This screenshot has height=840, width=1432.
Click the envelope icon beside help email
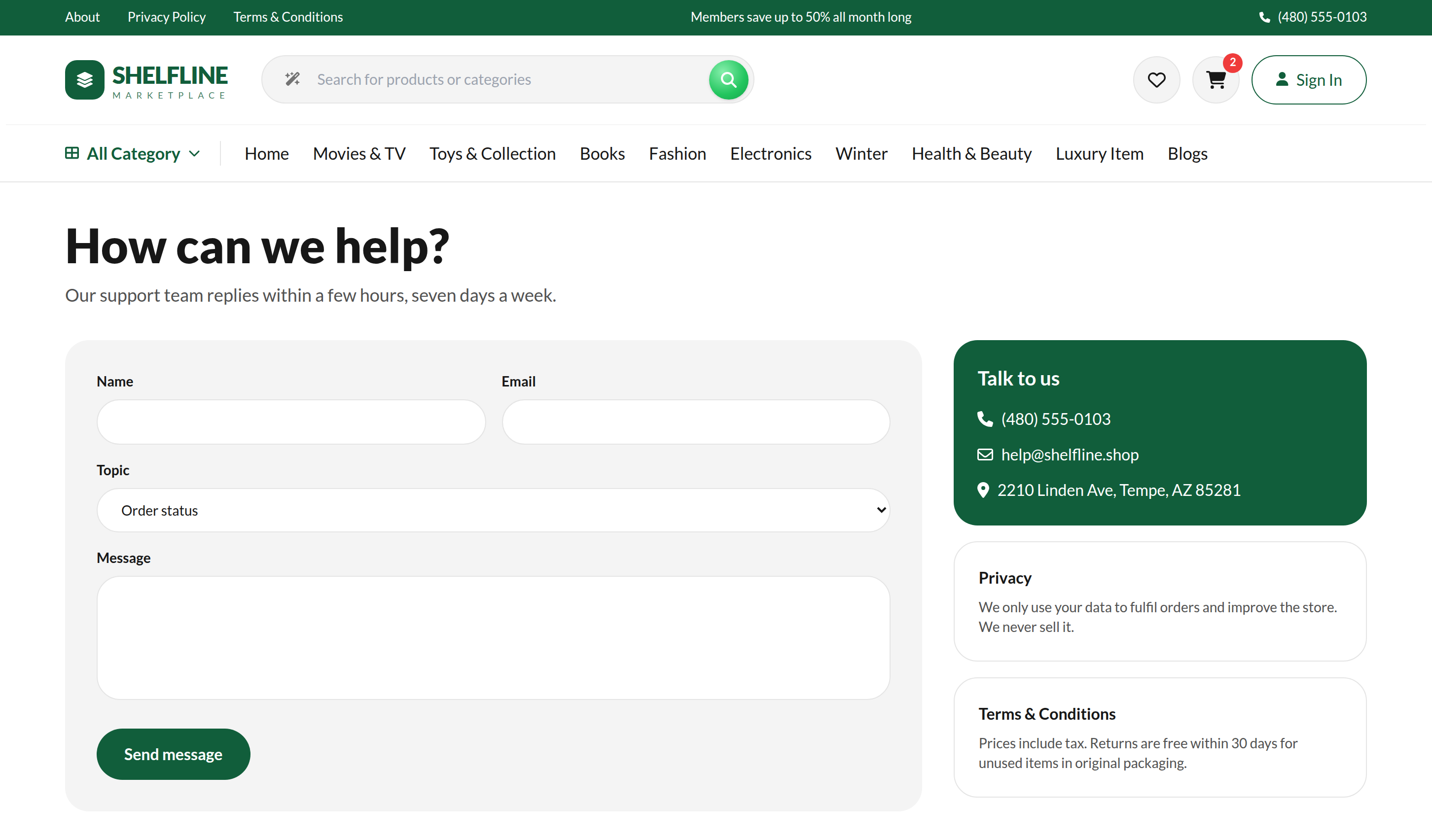pyautogui.click(x=985, y=455)
